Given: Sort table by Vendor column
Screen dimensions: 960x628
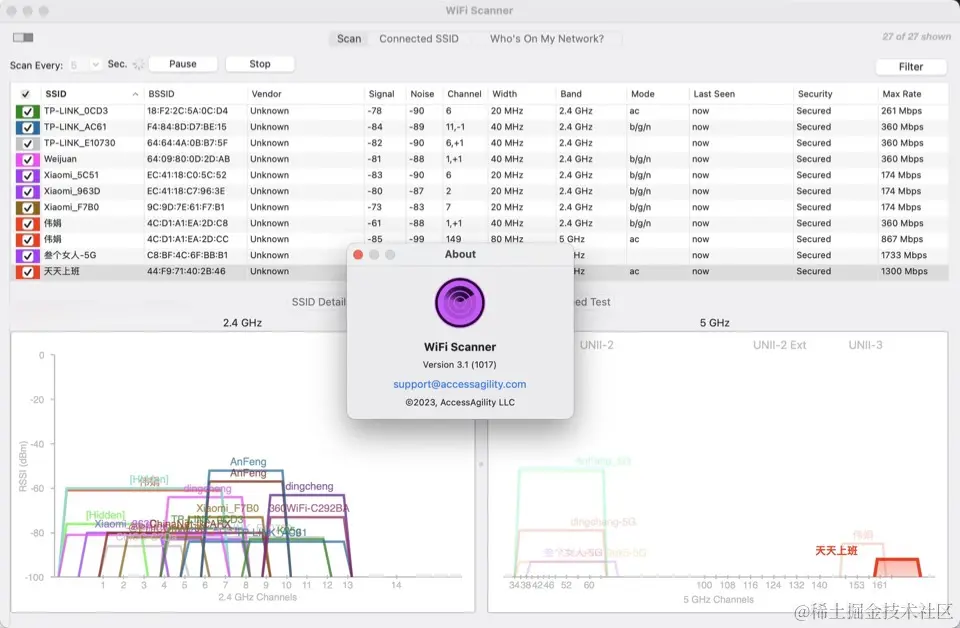Looking at the screenshot, I should coord(266,94).
